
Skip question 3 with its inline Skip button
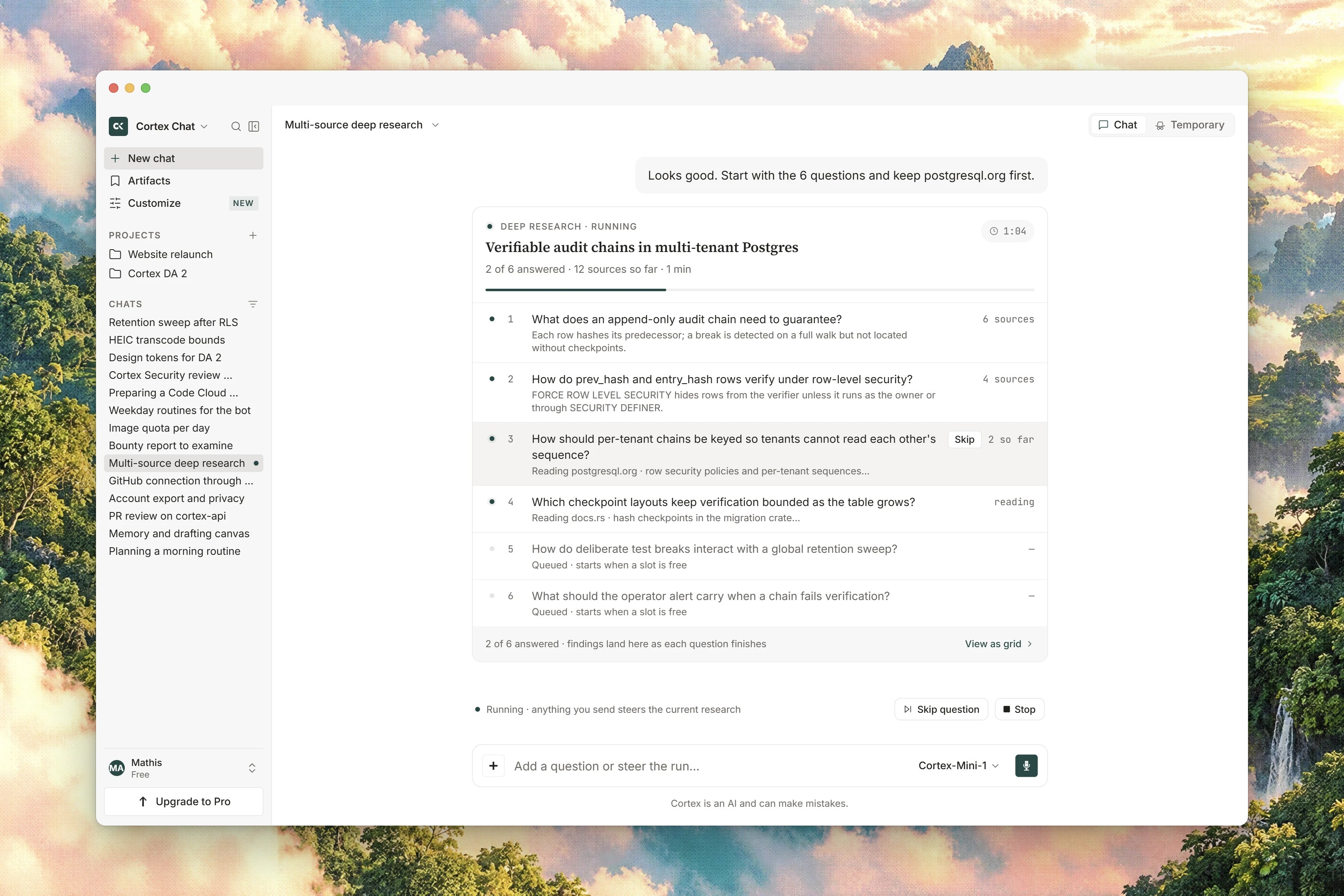tap(964, 440)
